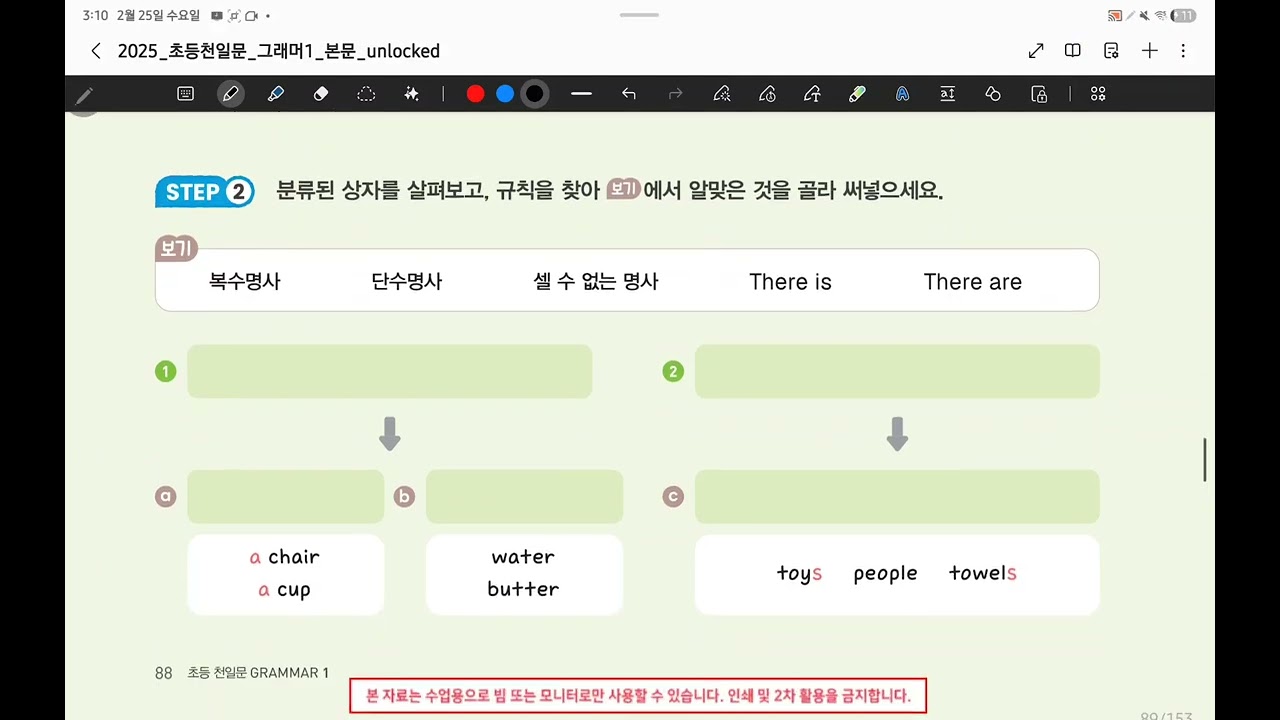Tap the word 'towels'

[982, 573]
